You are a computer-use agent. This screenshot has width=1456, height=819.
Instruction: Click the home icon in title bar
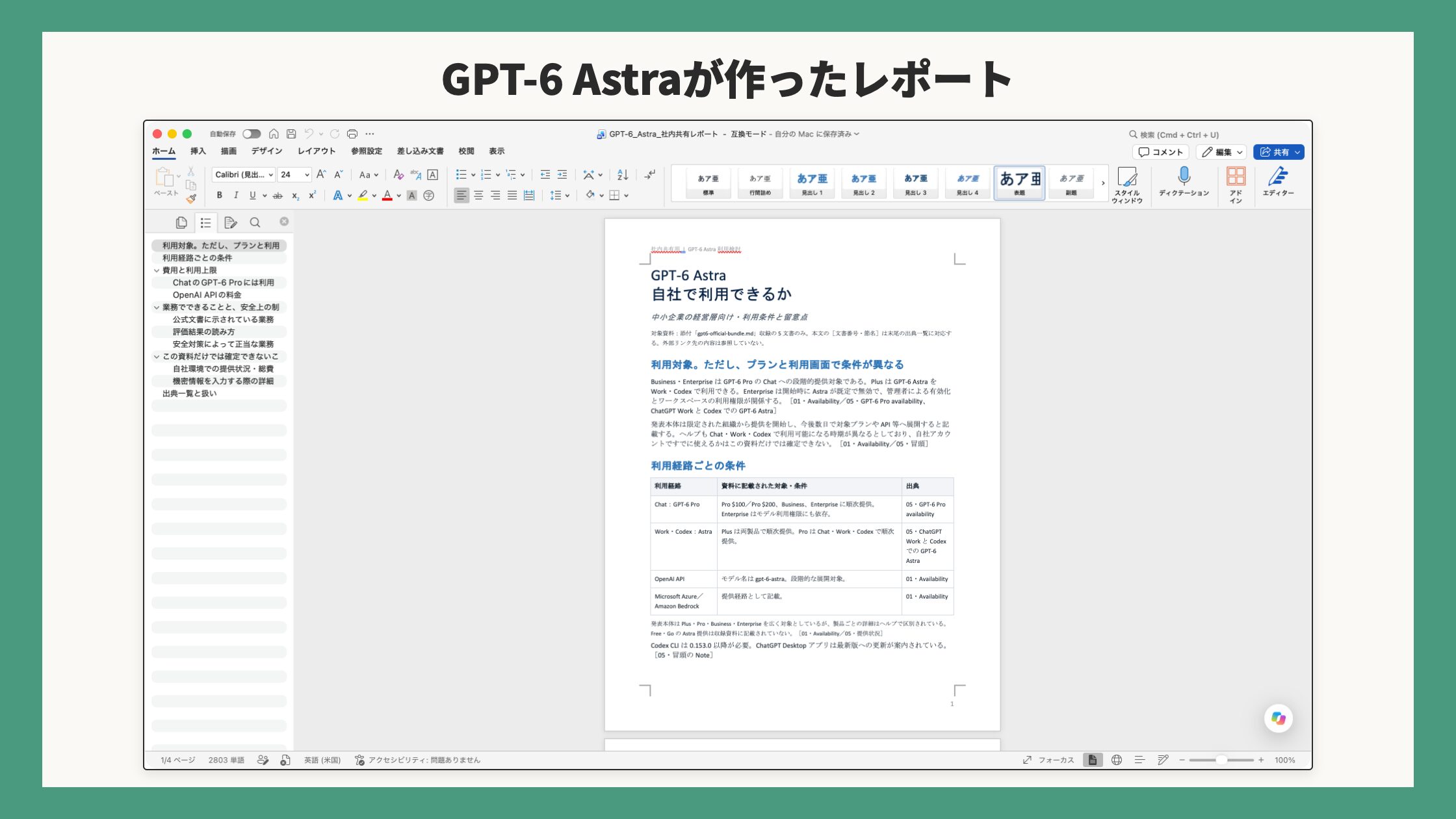(274, 134)
